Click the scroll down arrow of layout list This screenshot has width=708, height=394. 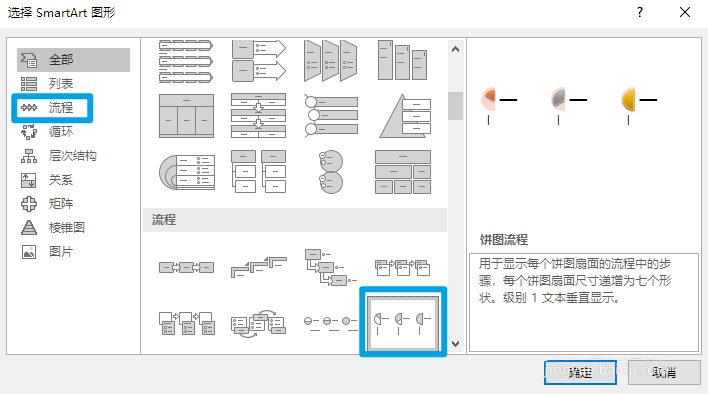456,344
